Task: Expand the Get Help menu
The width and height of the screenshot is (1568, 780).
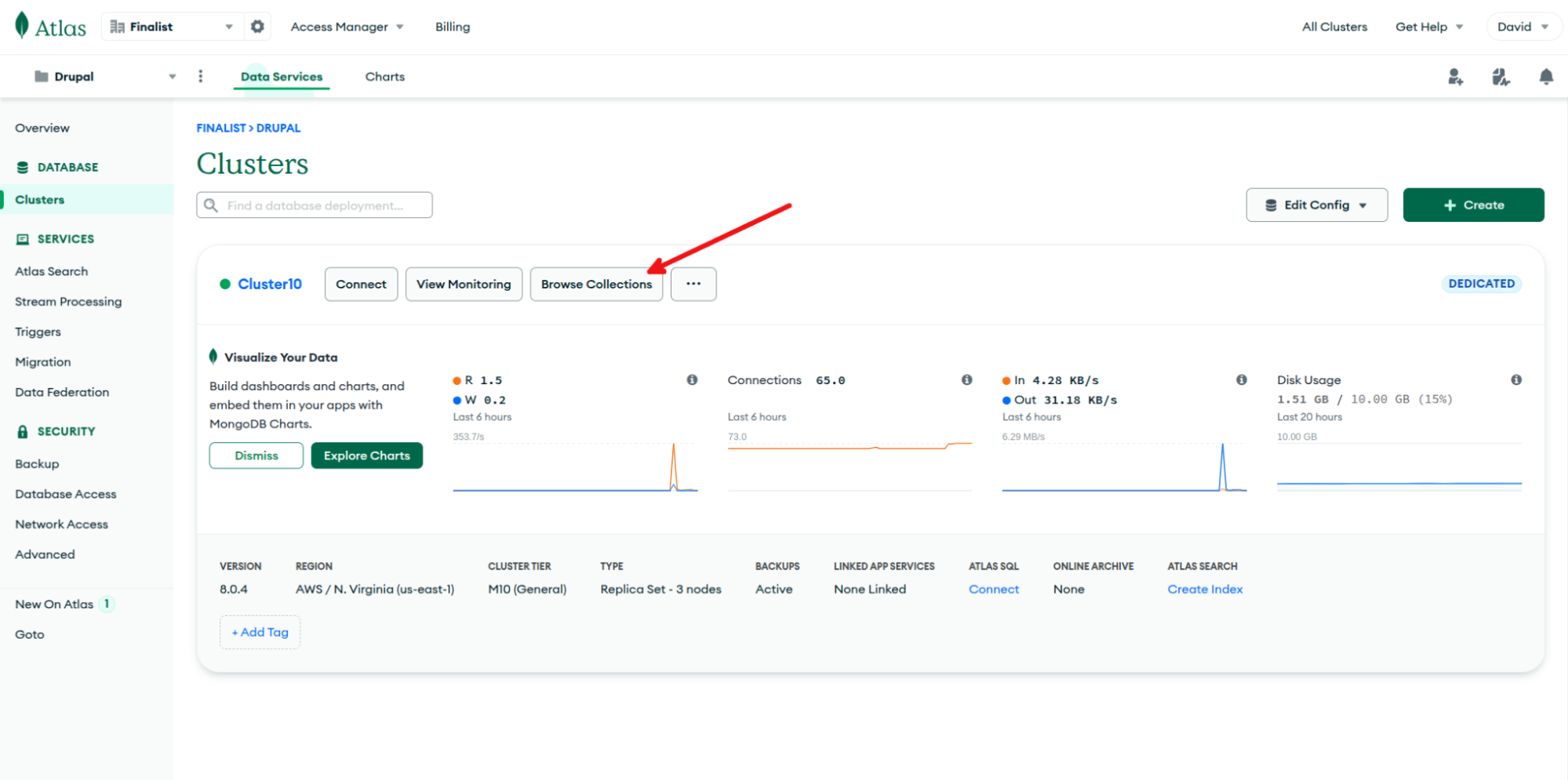Action: click(x=1429, y=27)
